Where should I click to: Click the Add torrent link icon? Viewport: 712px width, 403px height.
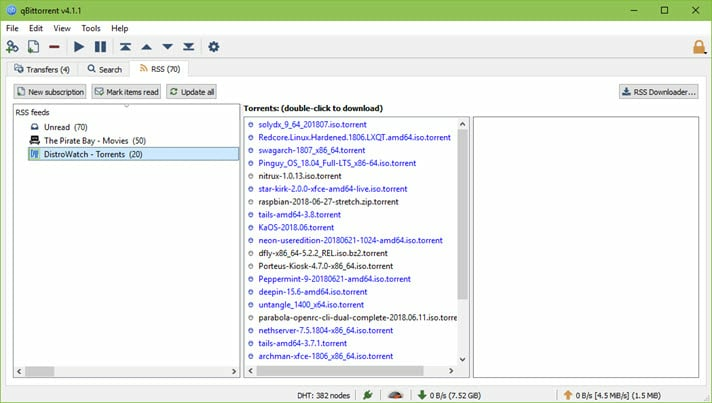[12, 47]
